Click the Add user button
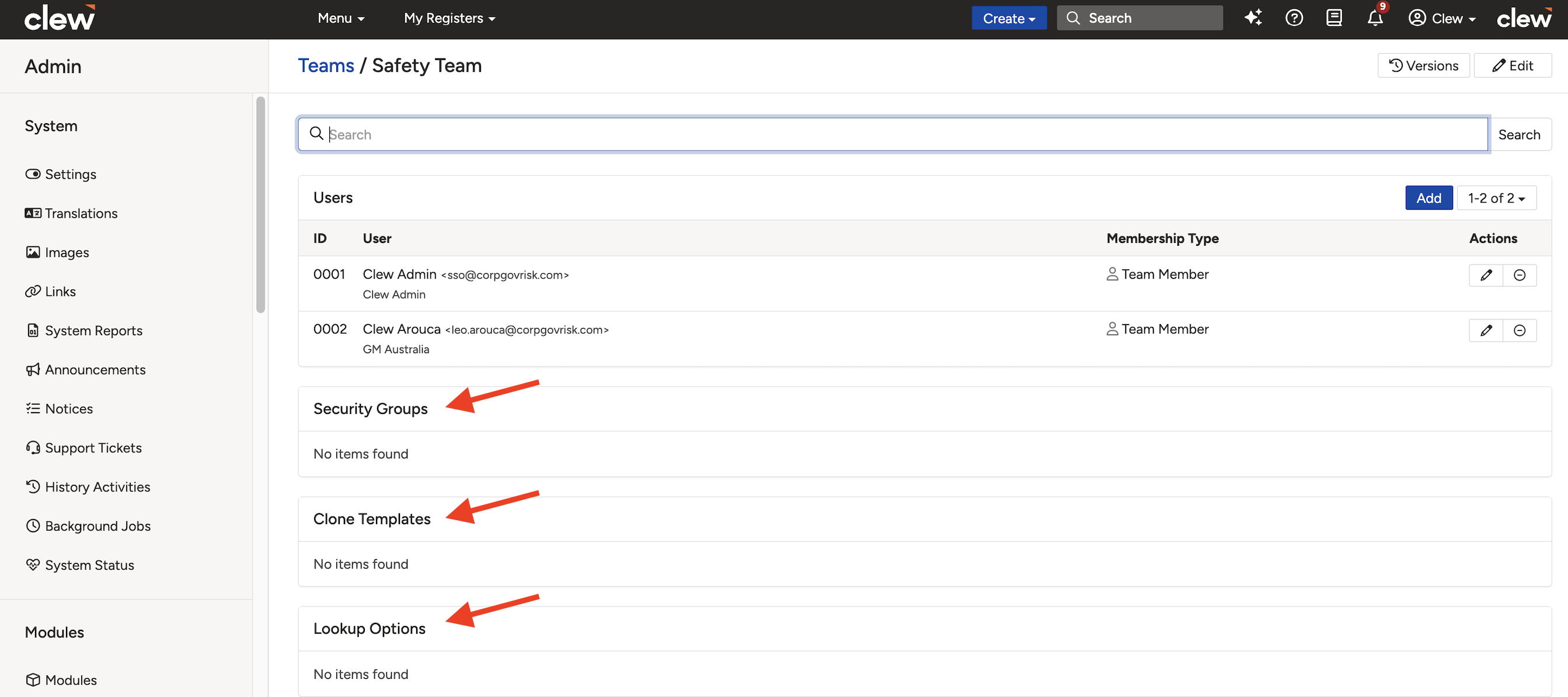This screenshot has height=697, width=1568. tap(1428, 198)
